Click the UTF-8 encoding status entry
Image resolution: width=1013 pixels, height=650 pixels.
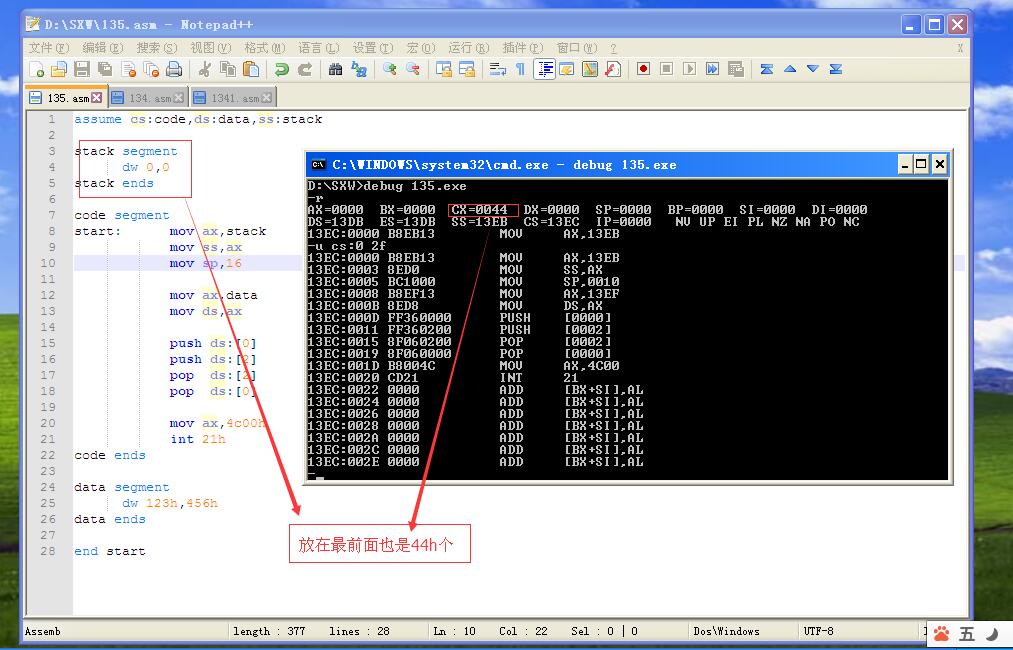point(819,631)
